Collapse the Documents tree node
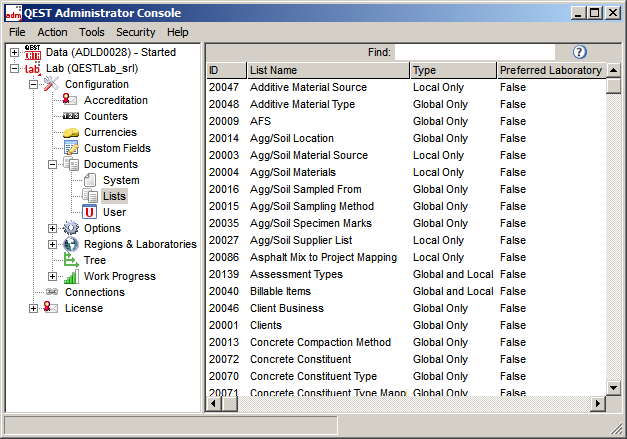The image size is (627, 439). [x=52, y=164]
